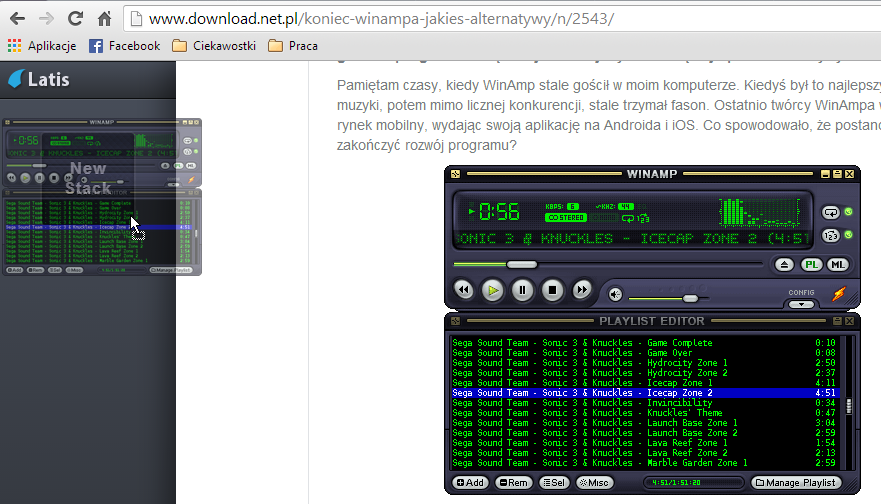Reload the page with refresh icon
The width and height of the screenshot is (881, 504).
click(75, 19)
